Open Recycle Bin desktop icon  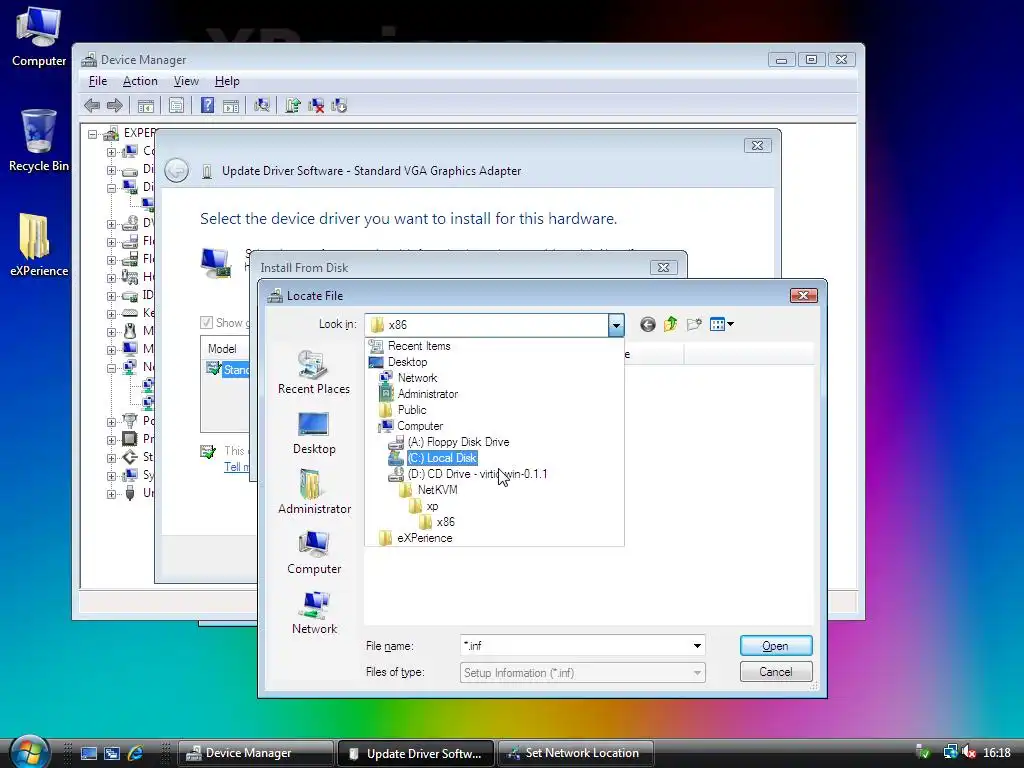click(39, 140)
